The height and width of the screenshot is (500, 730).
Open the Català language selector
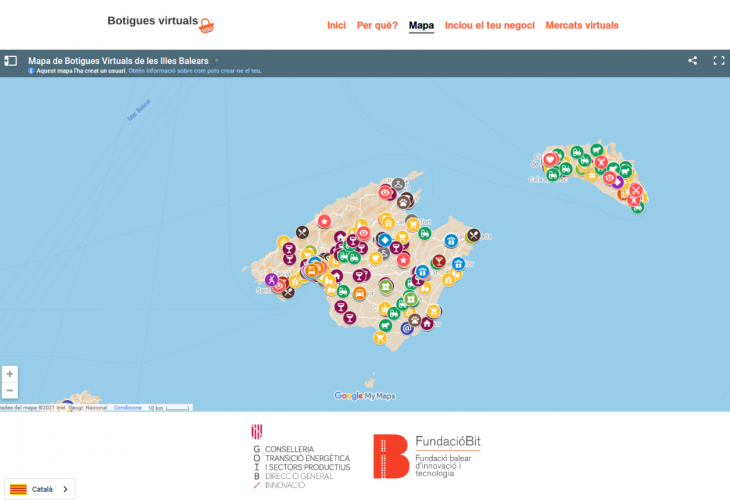[x=38, y=489]
